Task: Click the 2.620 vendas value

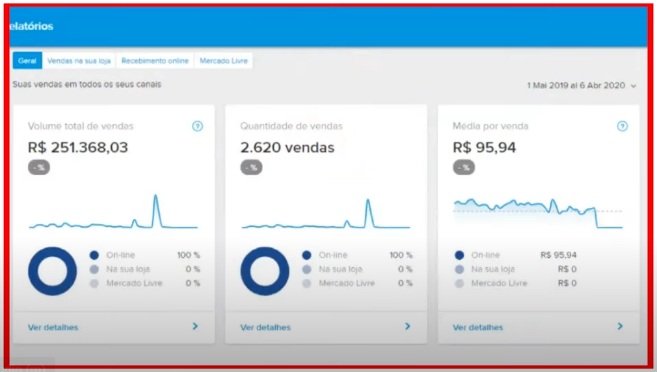Action: click(x=287, y=147)
